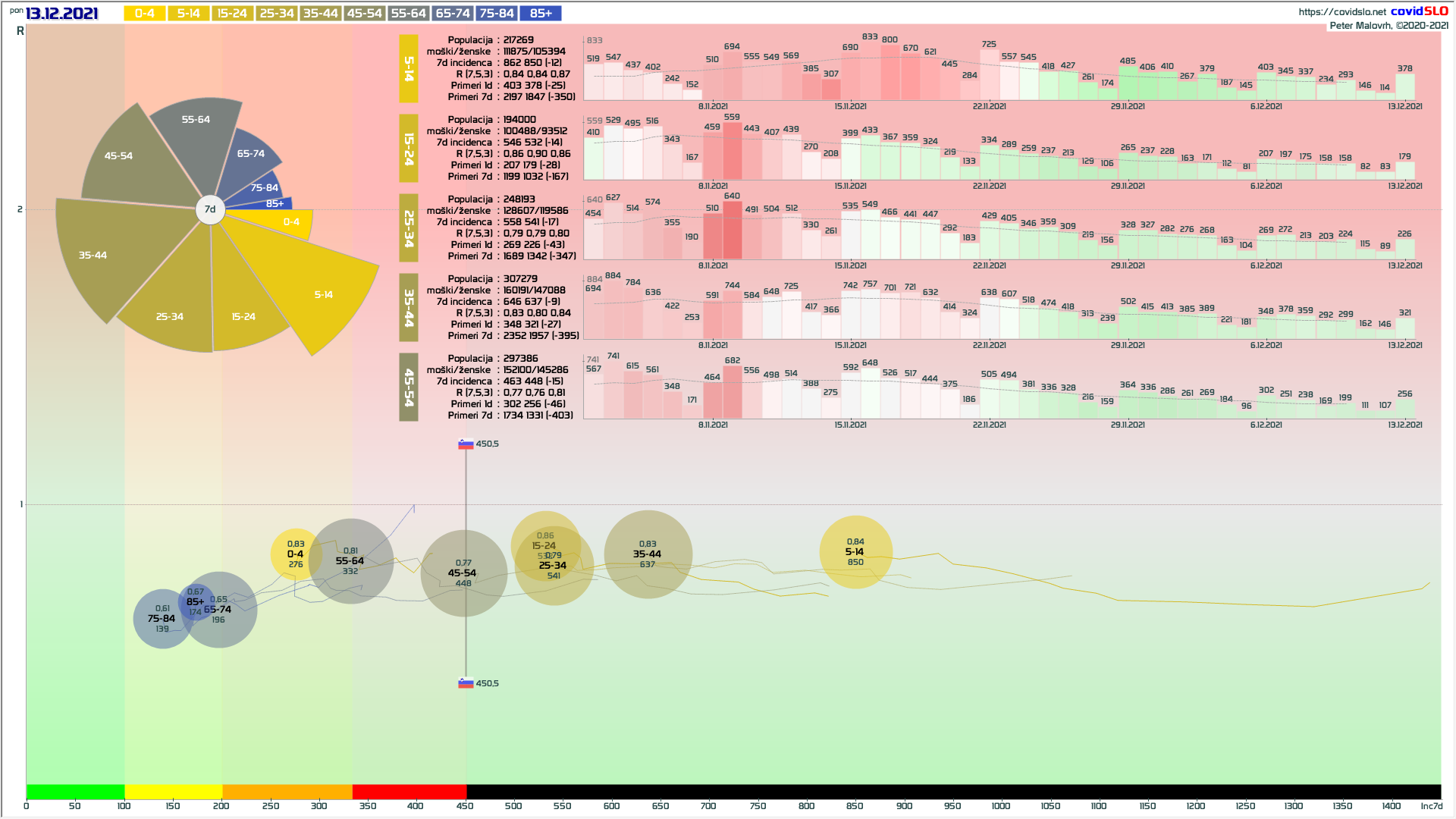Click the 15-24 vertical label of the second panel

409,149
